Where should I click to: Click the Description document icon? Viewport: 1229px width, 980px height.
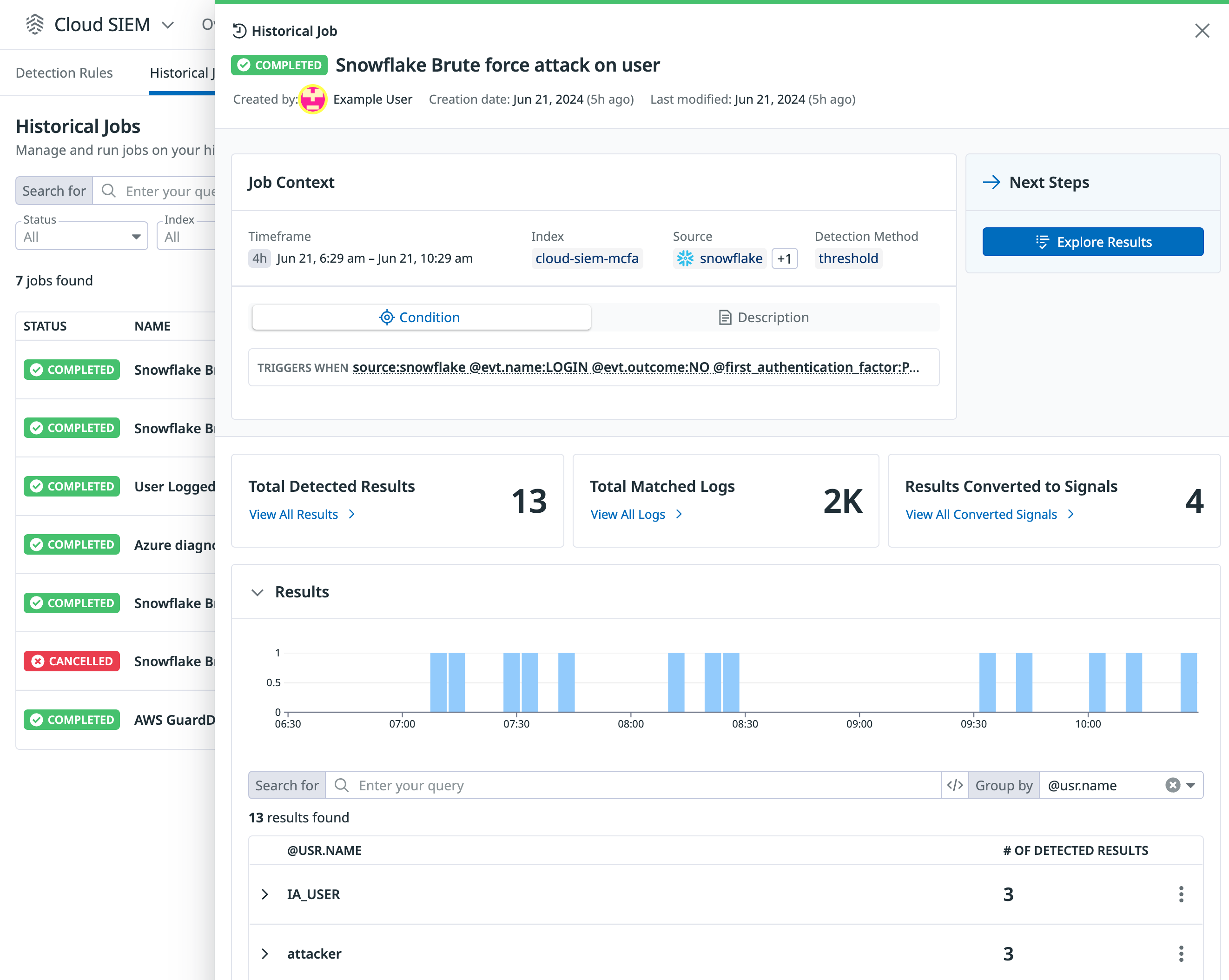pos(725,317)
